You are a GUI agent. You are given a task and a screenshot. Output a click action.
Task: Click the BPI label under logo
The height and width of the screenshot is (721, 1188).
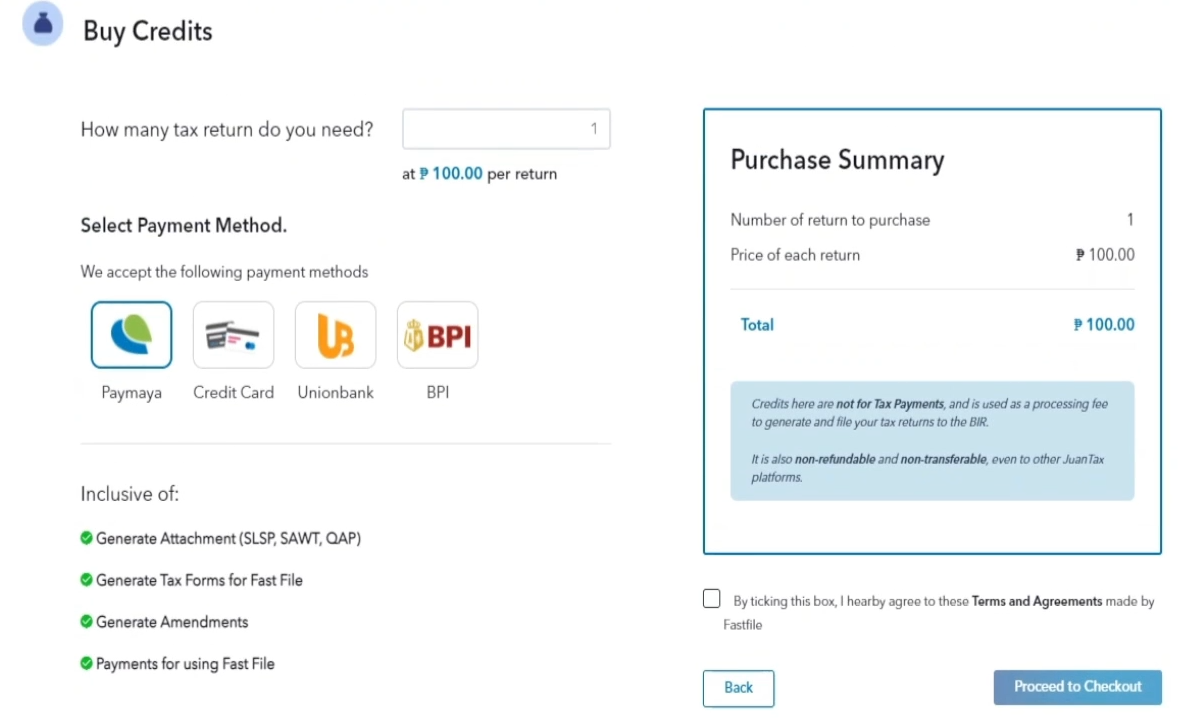[437, 393]
